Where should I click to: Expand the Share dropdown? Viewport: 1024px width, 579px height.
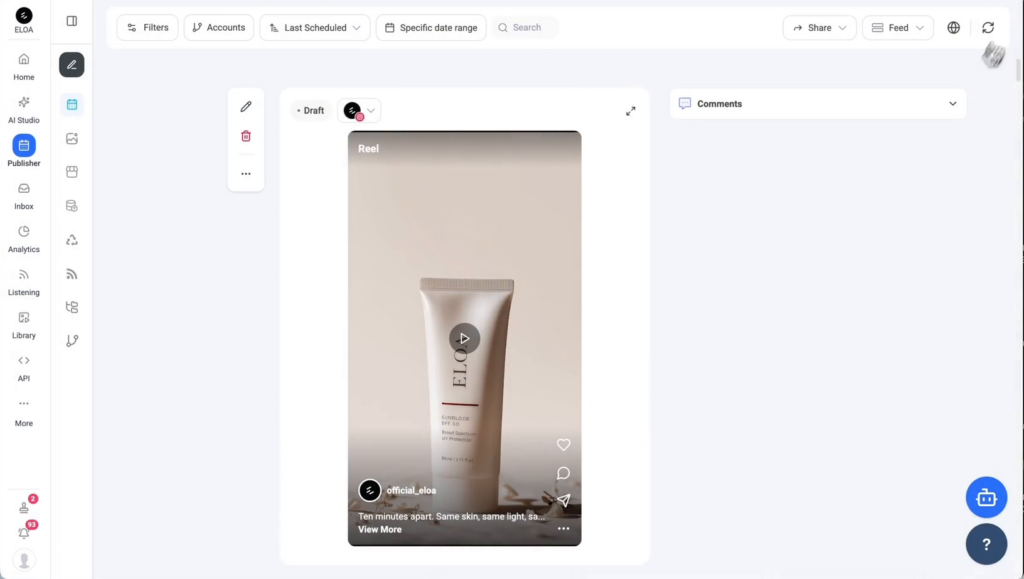point(820,27)
